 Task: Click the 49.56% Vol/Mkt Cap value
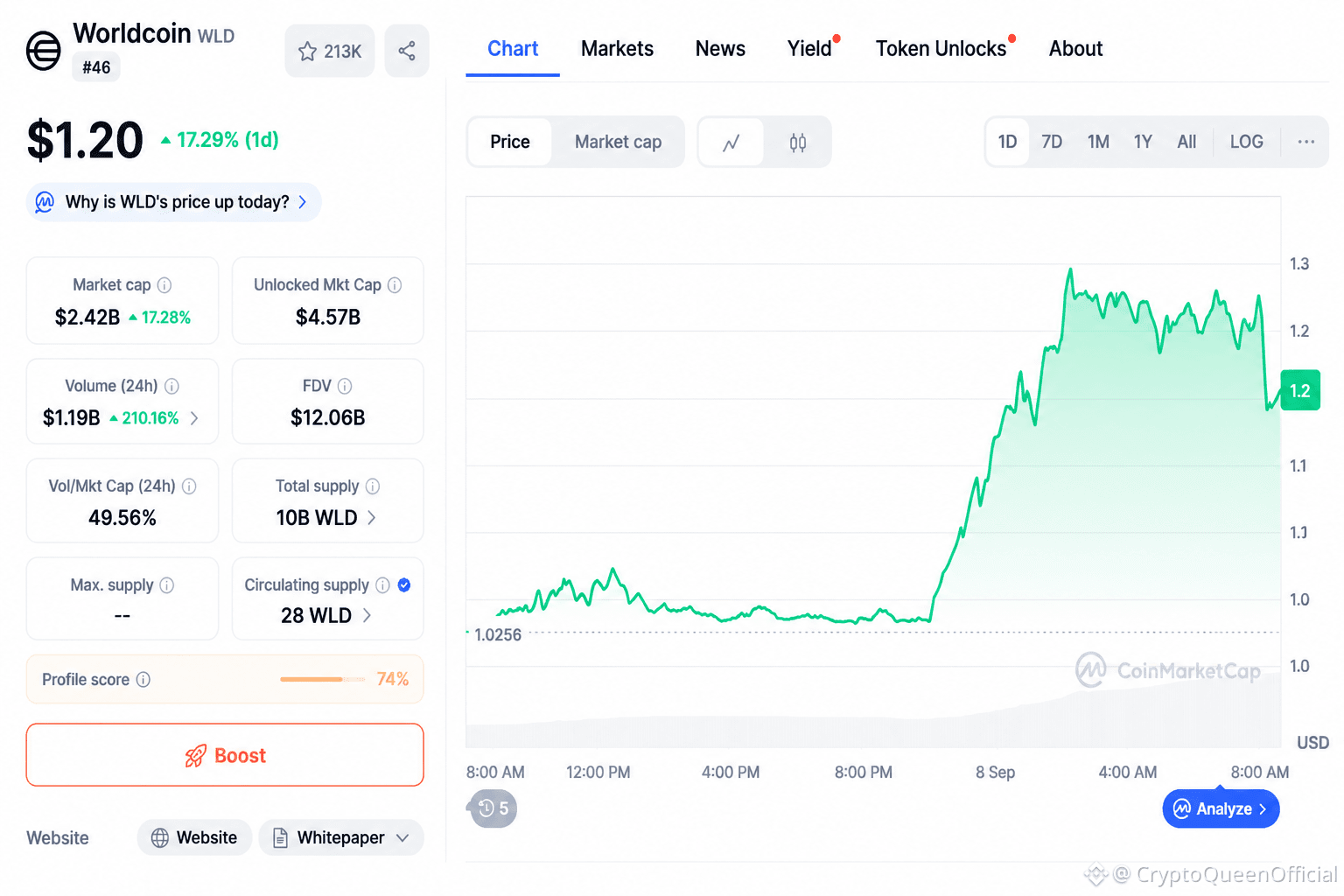coord(122,518)
